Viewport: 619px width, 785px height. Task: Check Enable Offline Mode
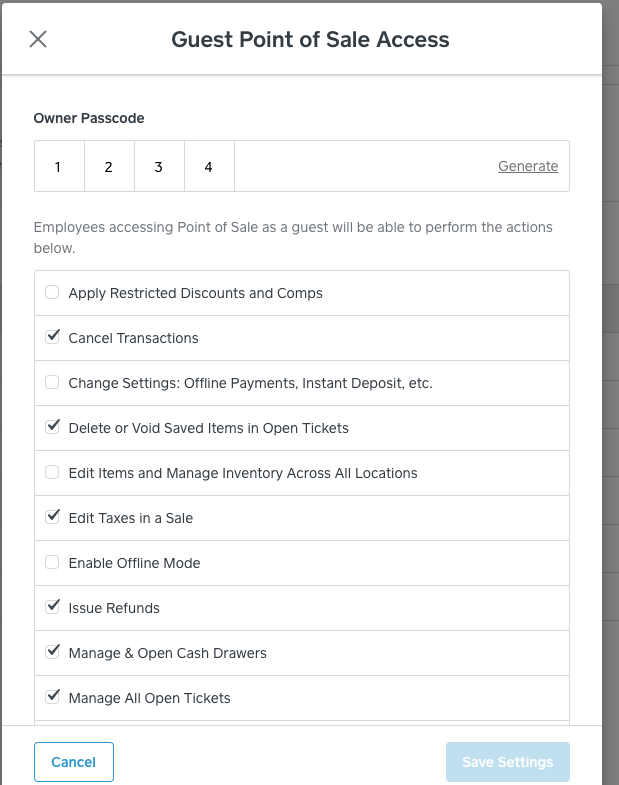(52, 562)
